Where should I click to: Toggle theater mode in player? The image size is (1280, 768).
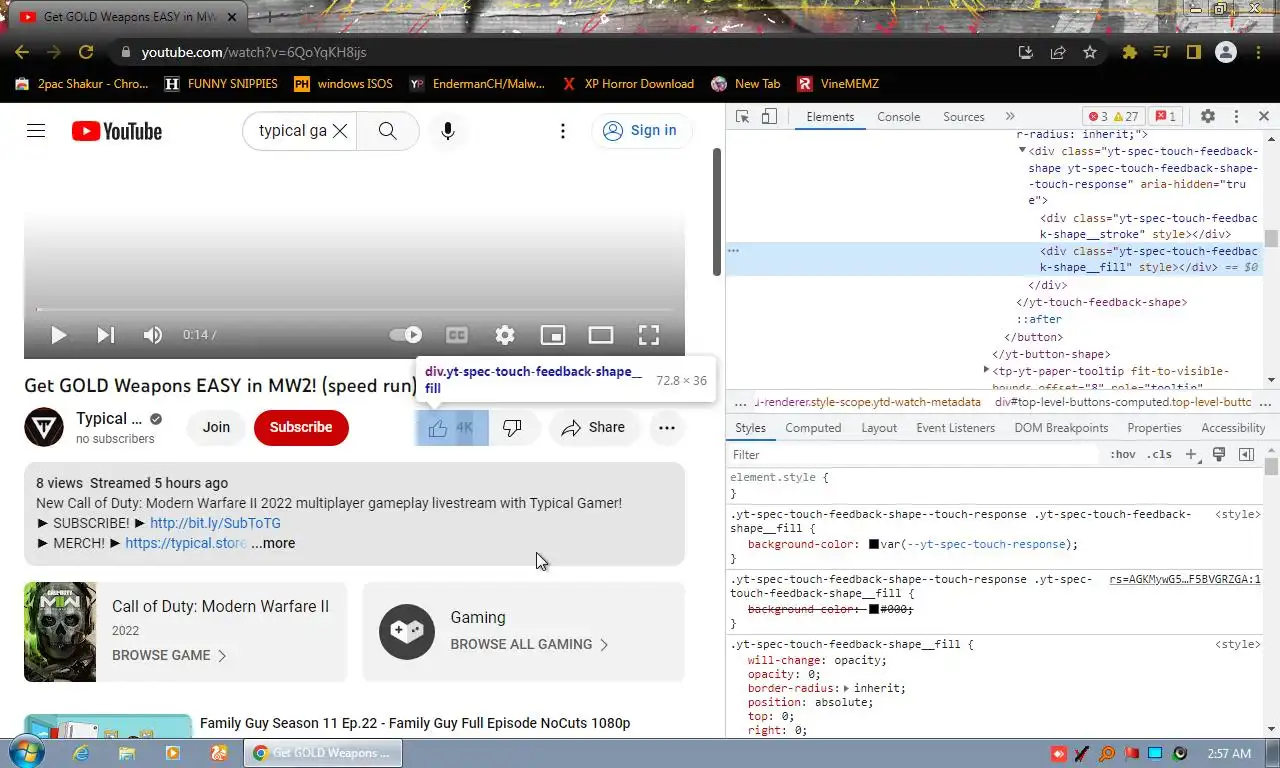(601, 335)
